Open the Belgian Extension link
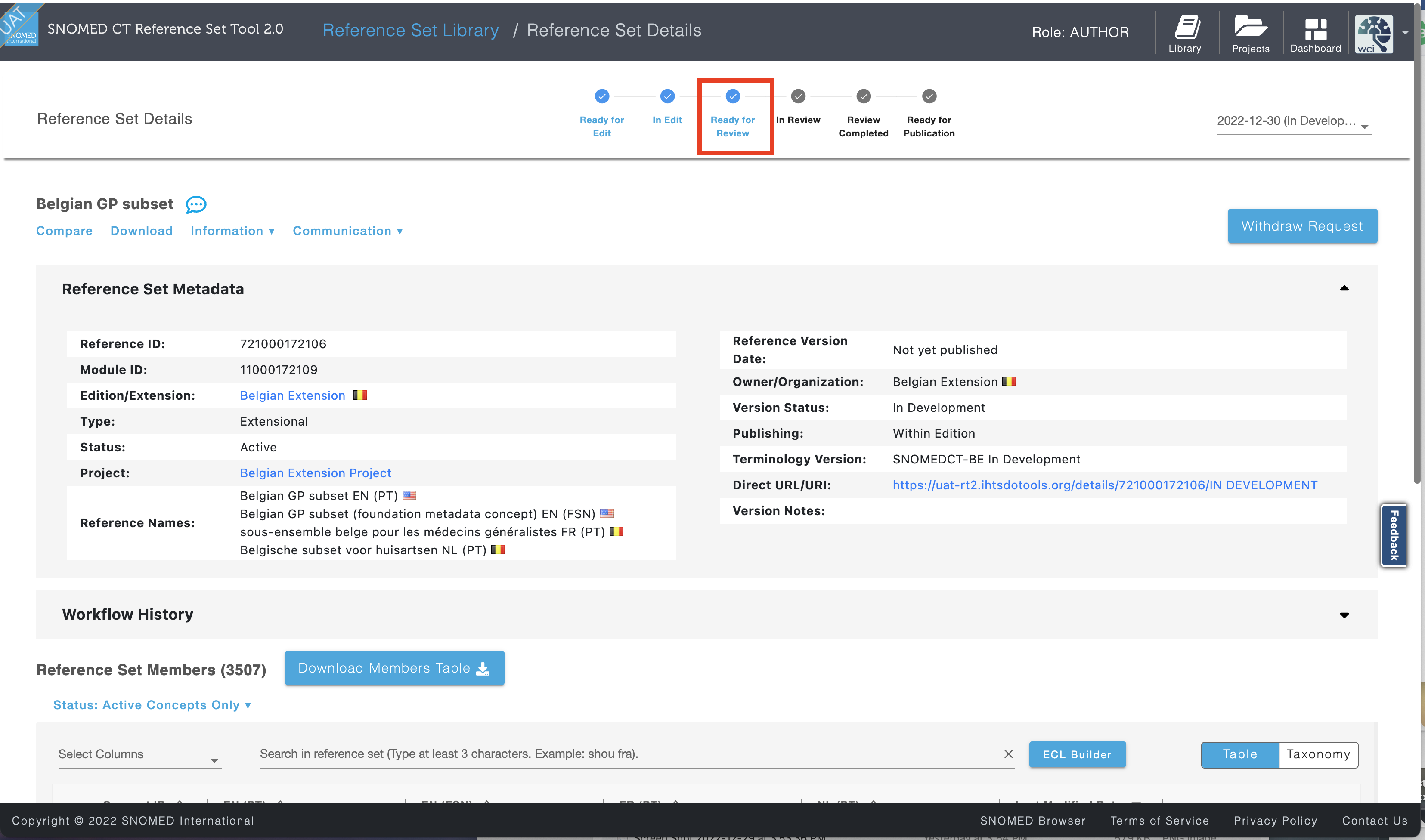This screenshot has height=840, width=1425. click(293, 395)
